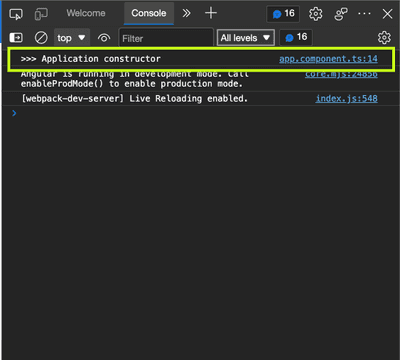Open DevTools settings gear in top bar
The image size is (400, 360).
315,14
